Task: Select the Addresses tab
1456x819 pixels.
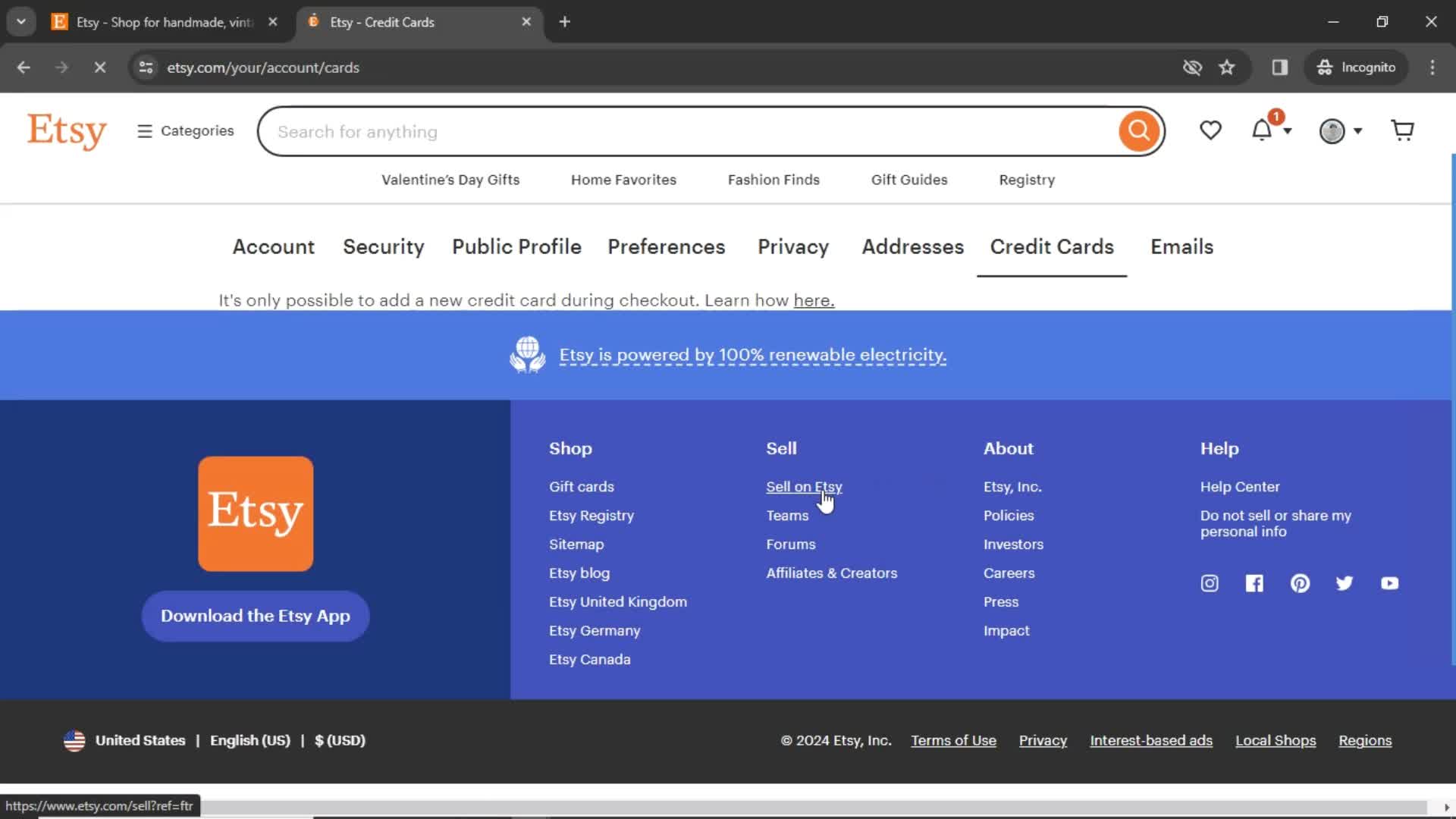Action: click(x=913, y=247)
